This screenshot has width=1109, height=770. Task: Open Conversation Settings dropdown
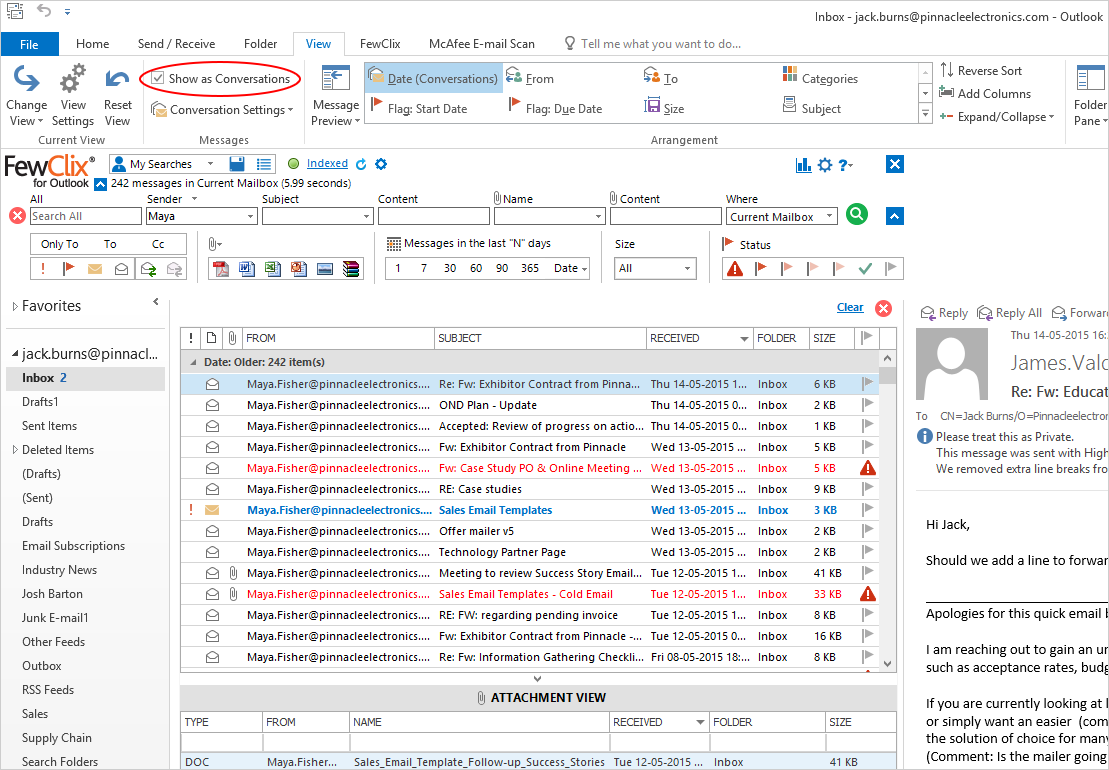221,110
